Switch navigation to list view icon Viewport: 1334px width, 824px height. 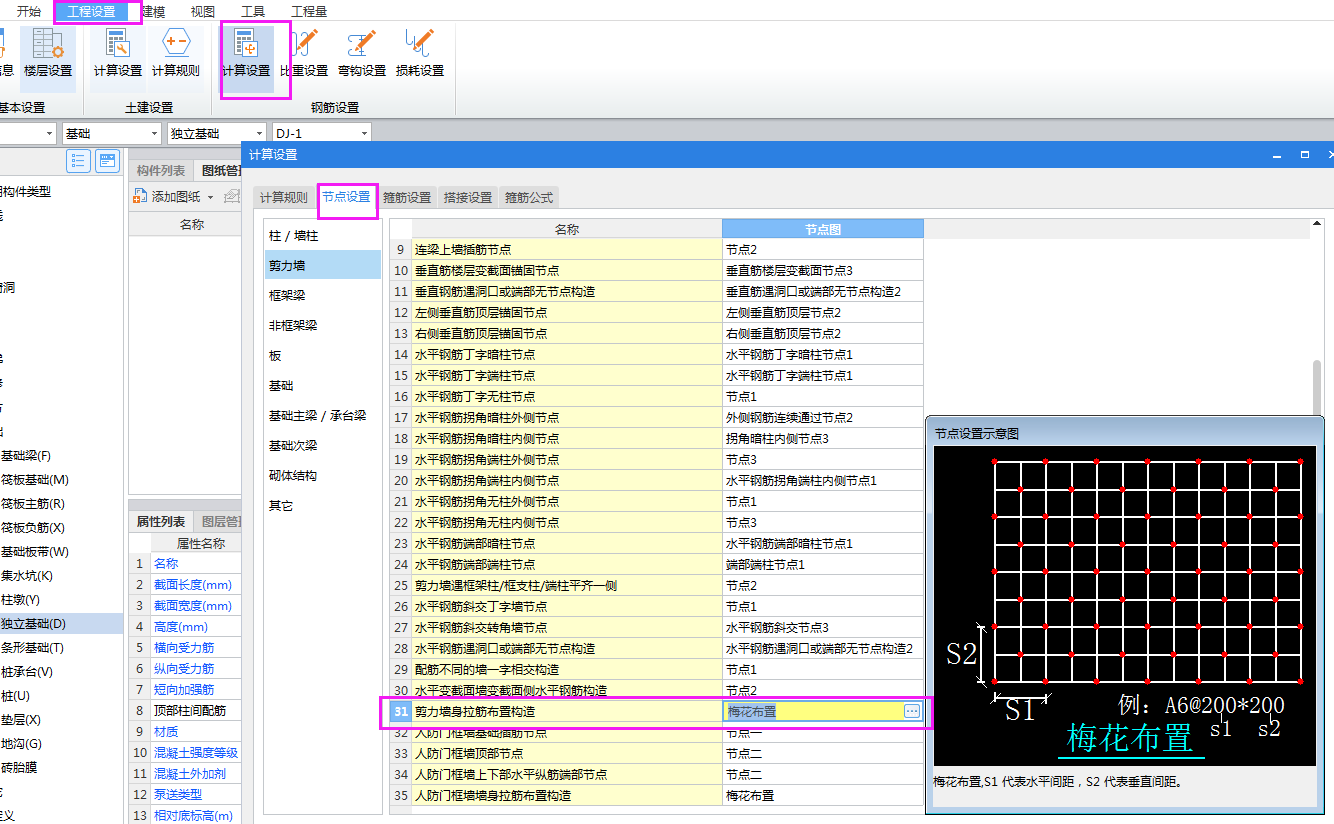(78, 161)
